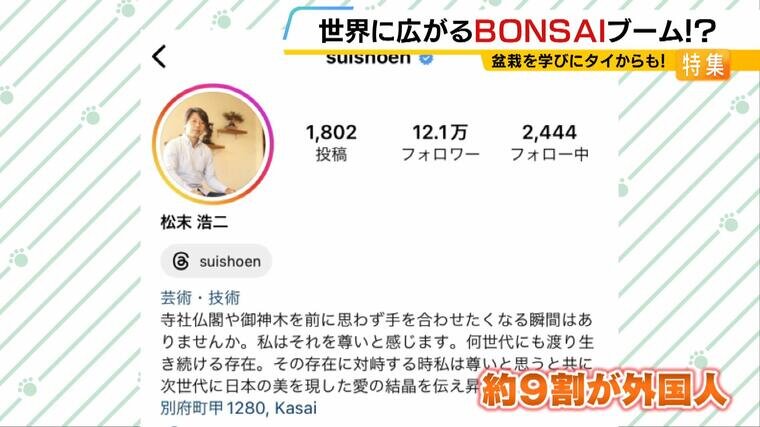Click the bio text starting 寺社仏閣
The width and height of the screenshot is (760, 427).
tap(377, 352)
